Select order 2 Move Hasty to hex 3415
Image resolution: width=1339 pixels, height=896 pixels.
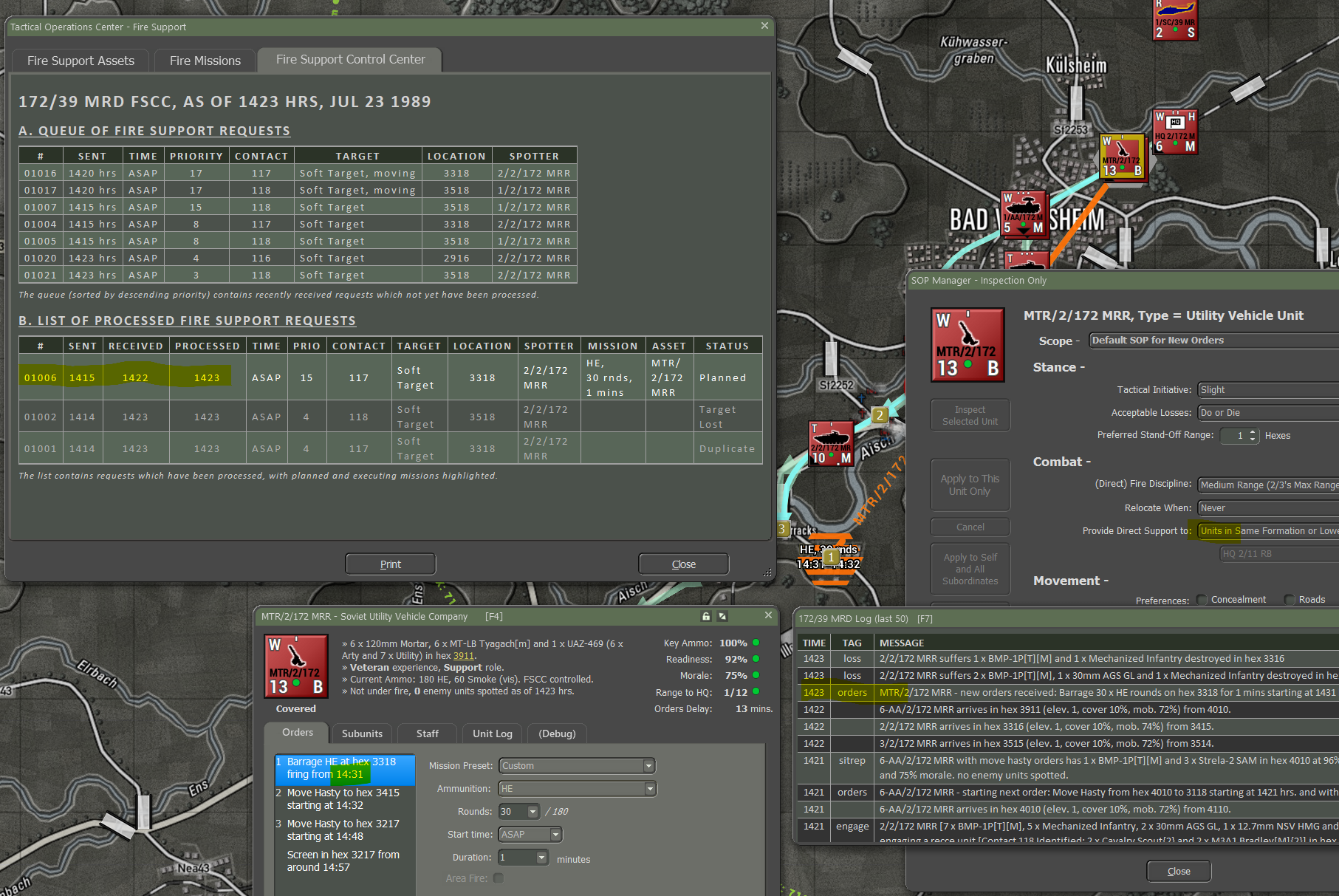tap(344, 799)
